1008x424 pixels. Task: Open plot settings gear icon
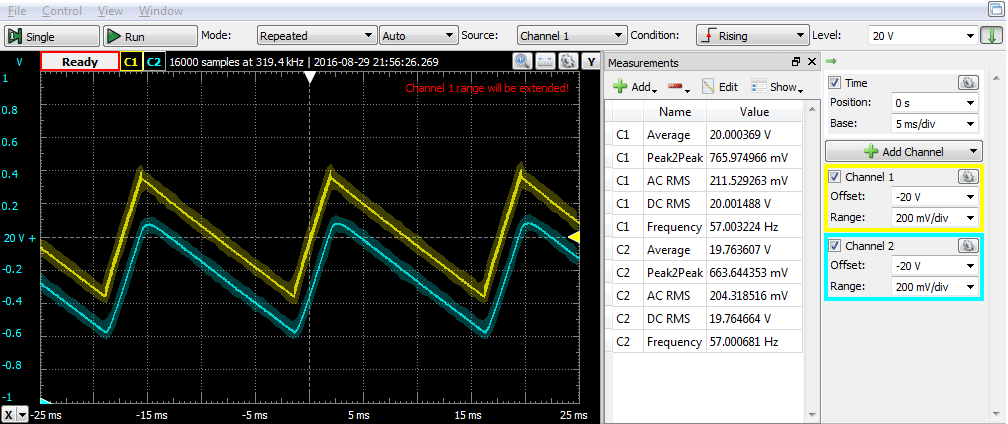tap(568, 62)
